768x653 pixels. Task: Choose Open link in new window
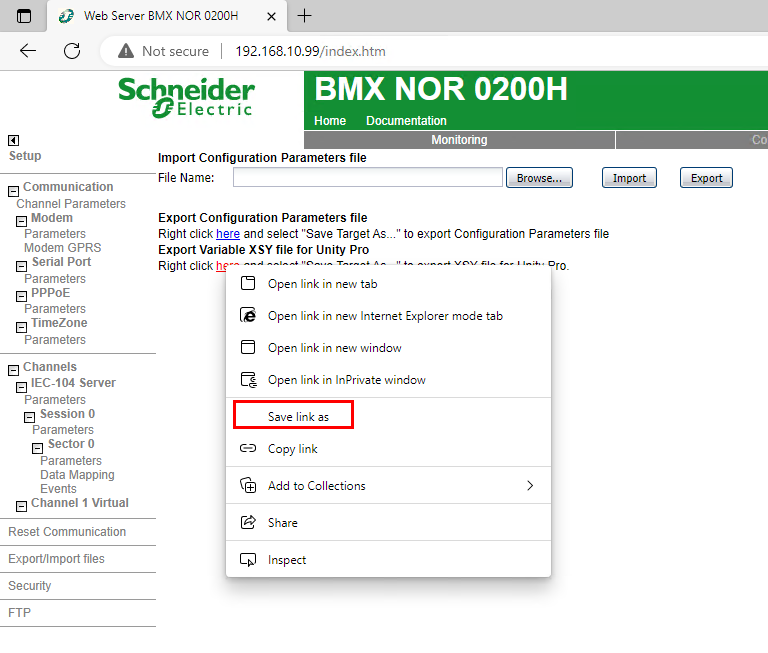[x=388, y=348]
